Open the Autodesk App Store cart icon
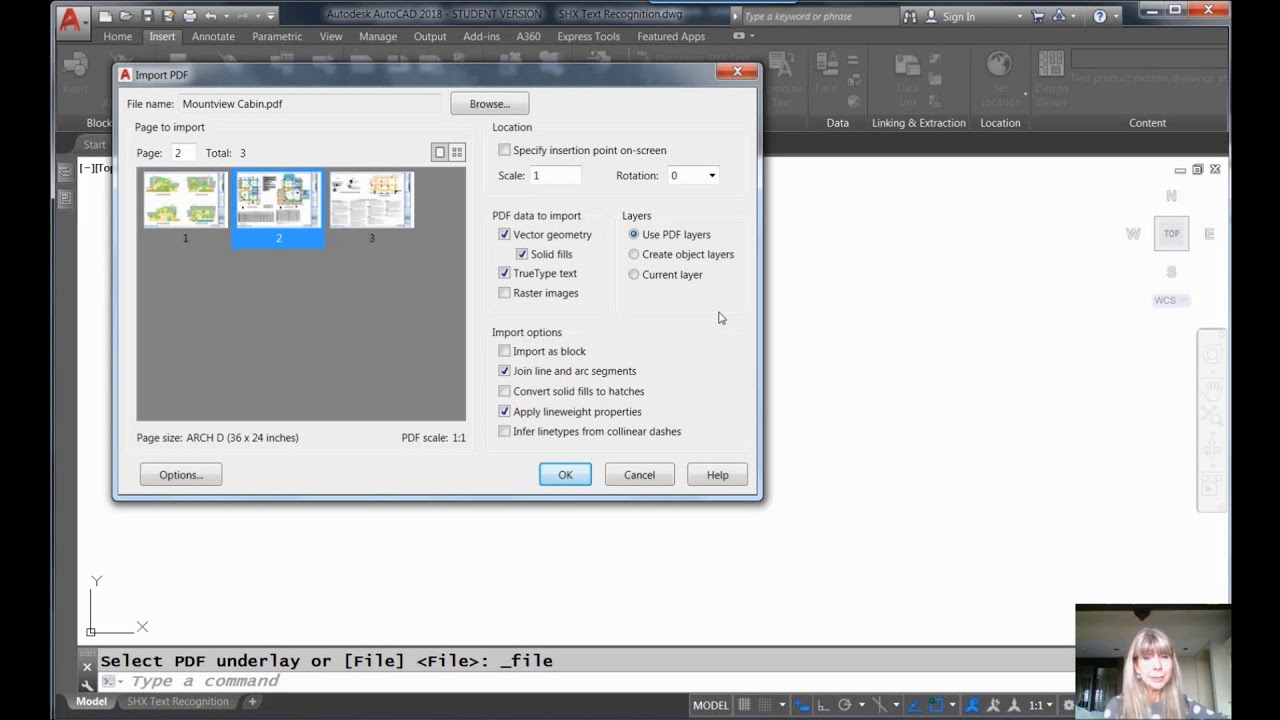 [x=1037, y=16]
